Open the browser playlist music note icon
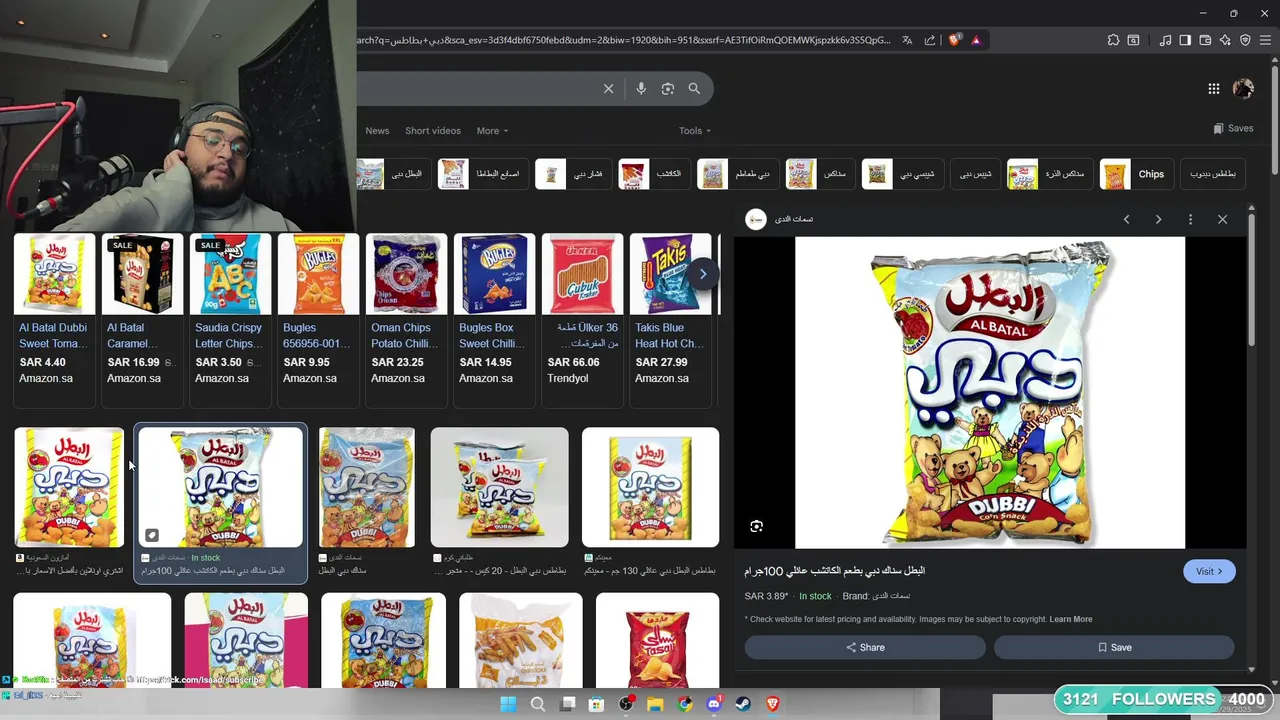 coord(1165,40)
